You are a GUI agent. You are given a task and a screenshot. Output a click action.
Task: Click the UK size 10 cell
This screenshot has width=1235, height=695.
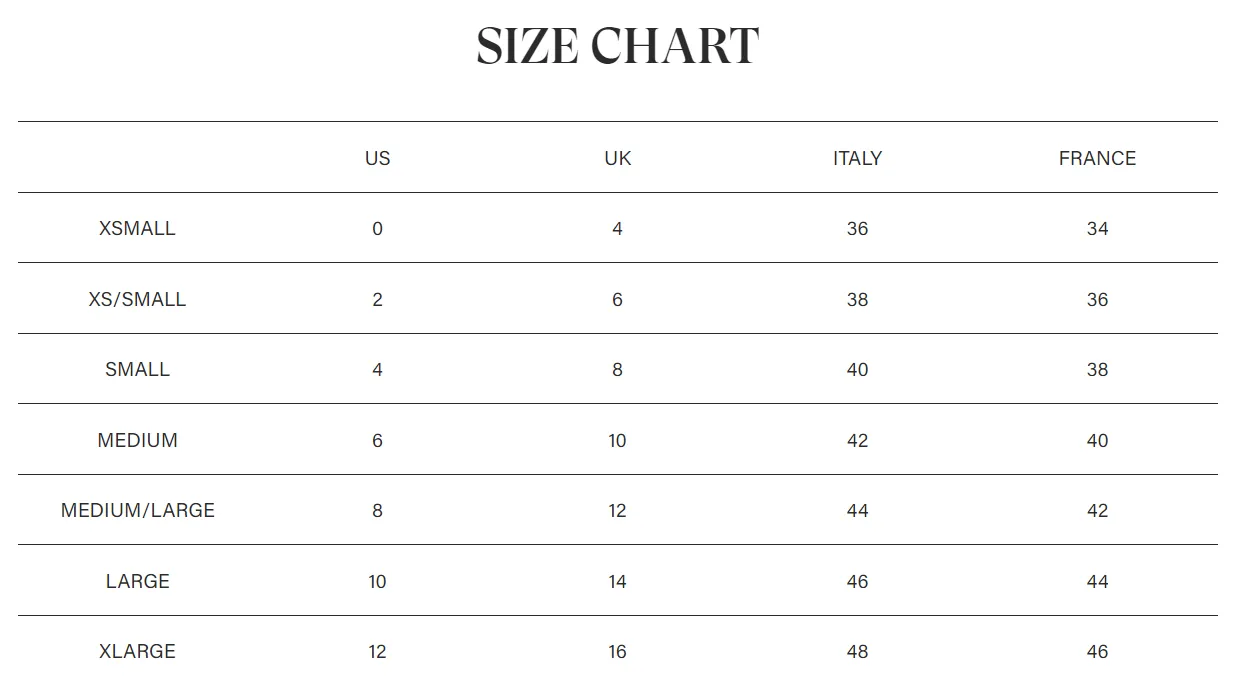(x=617, y=440)
